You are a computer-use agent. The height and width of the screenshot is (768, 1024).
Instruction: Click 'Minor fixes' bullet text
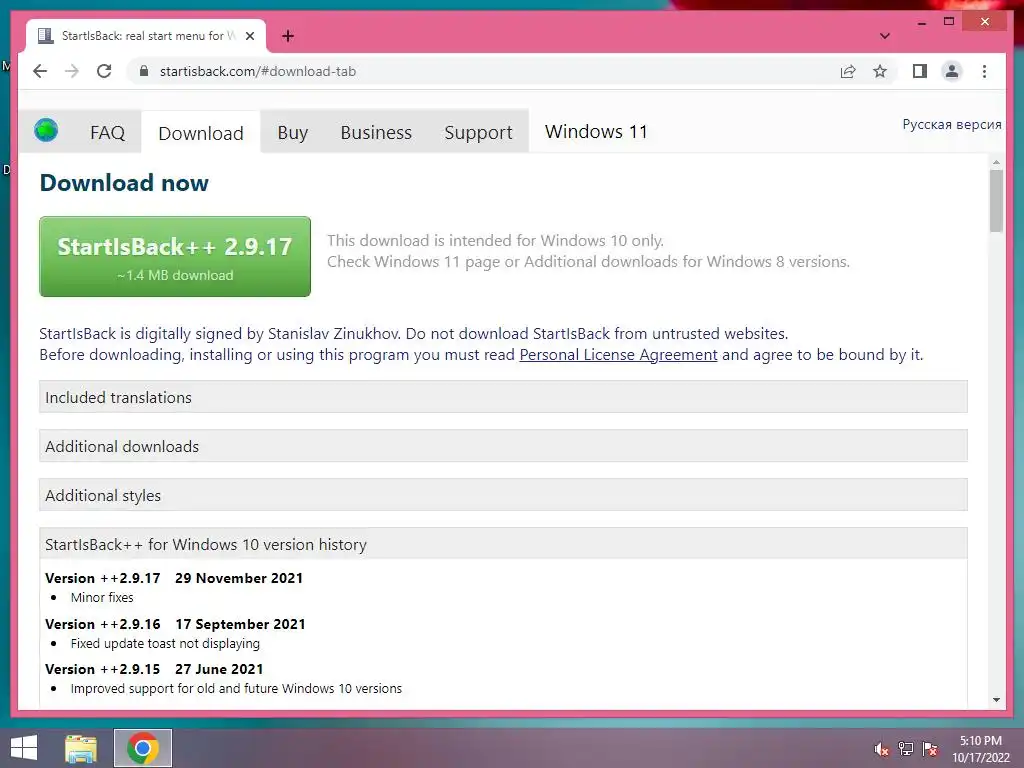click(102, 597)
